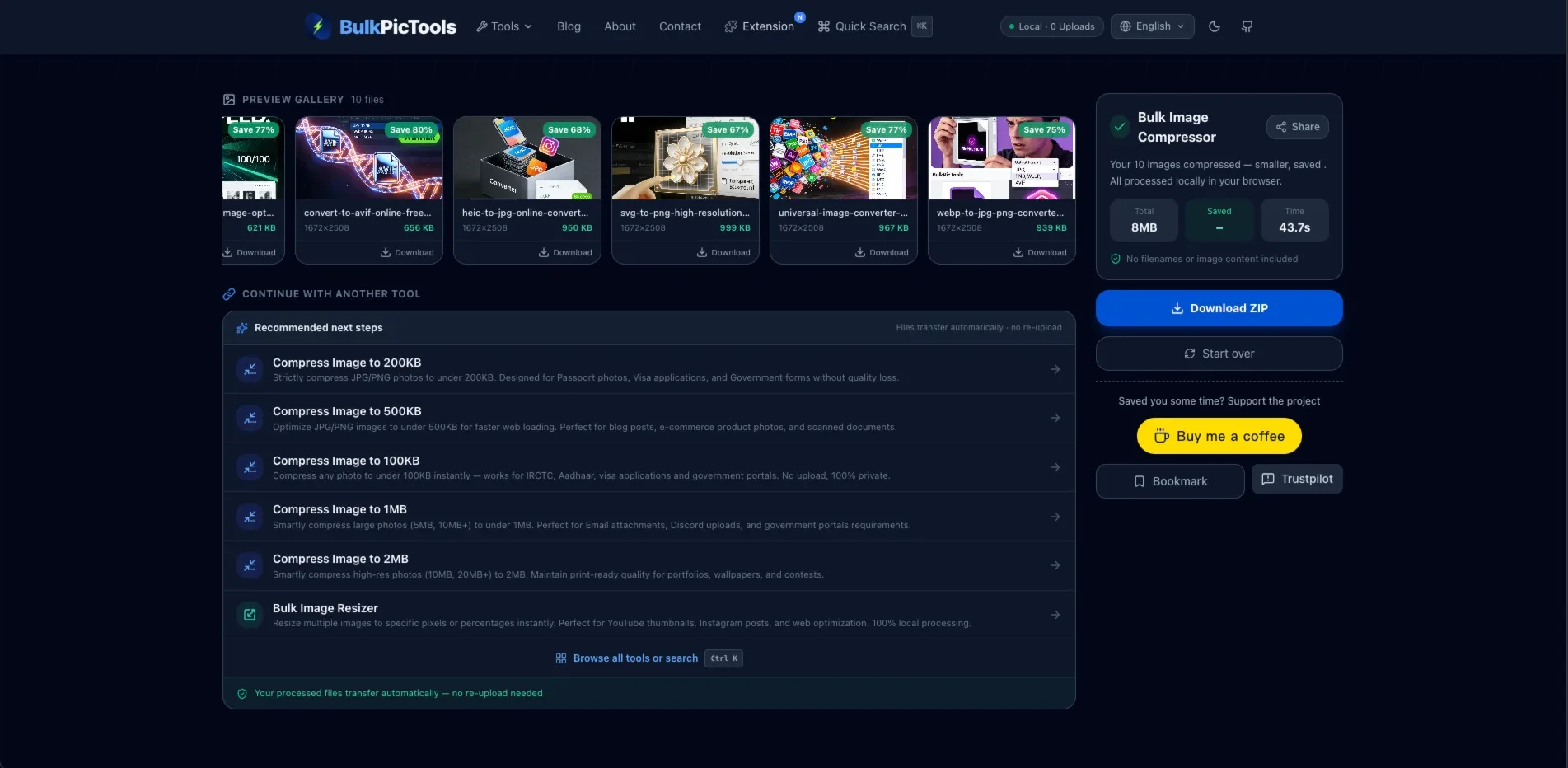Click the Bookmark button

point(1170,481)
